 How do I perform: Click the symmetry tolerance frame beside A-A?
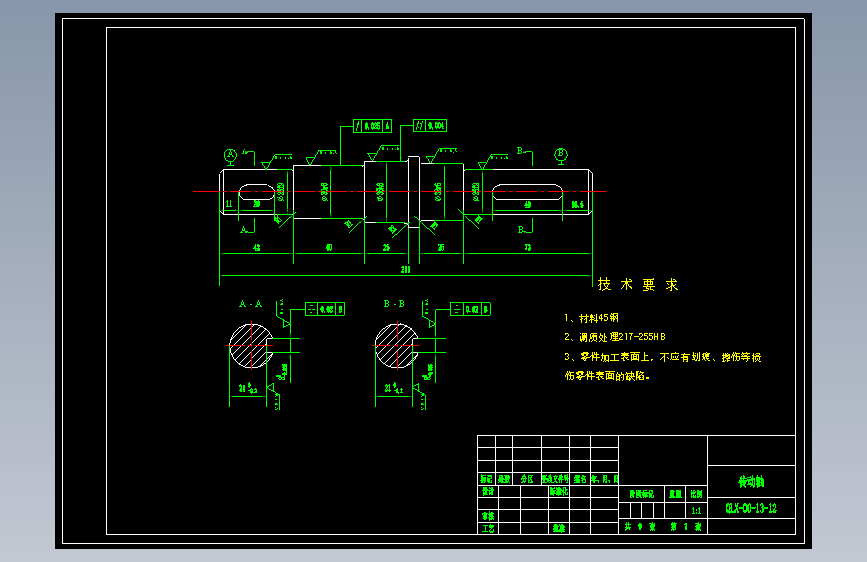(325, 309)
